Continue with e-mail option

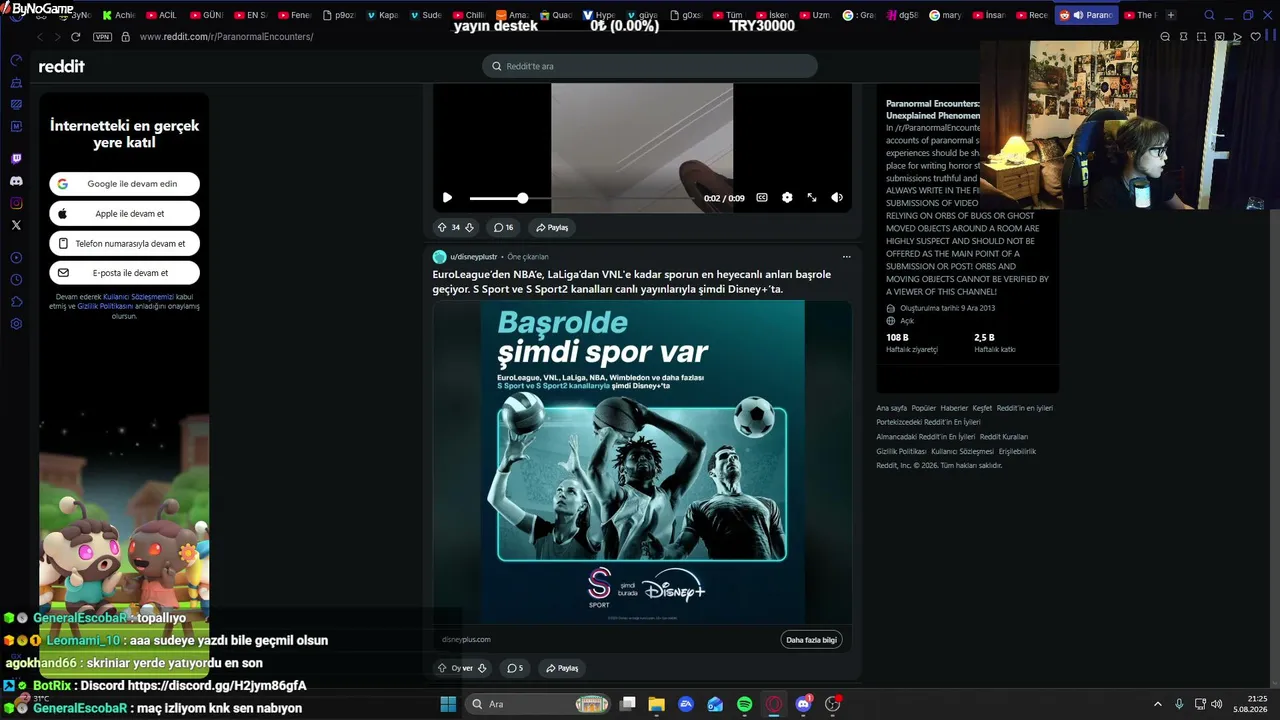tap(125, 273)
